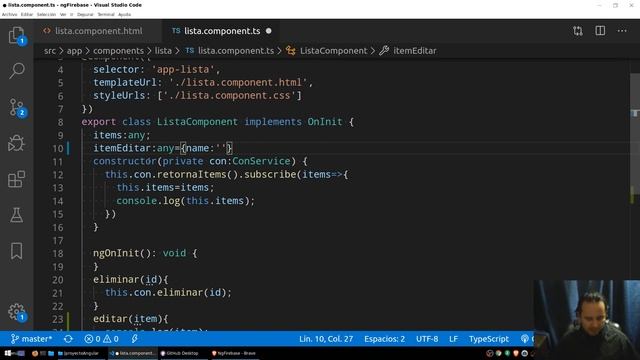Show errors and warnings count
The height and width of the screenshot is (360, 640).
pyautogui.click(x=101, y=339)
